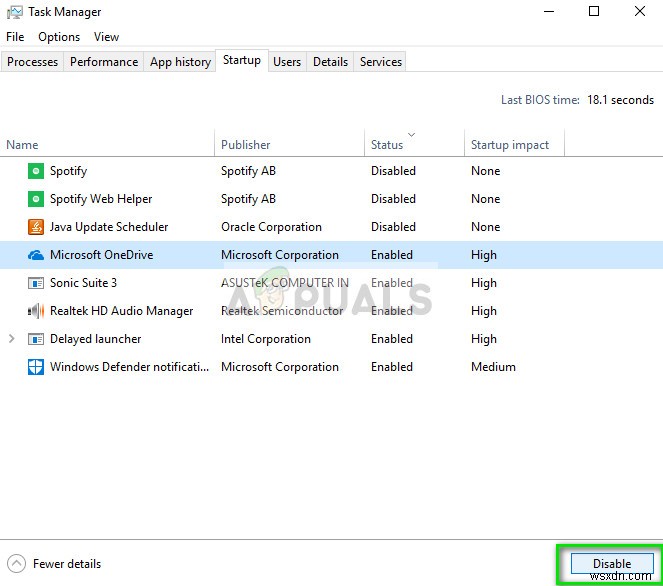Click Java Update Scheduler's Disabled status
The width and height of the screenshot is (663, 586).
click(x=393, y=227)
